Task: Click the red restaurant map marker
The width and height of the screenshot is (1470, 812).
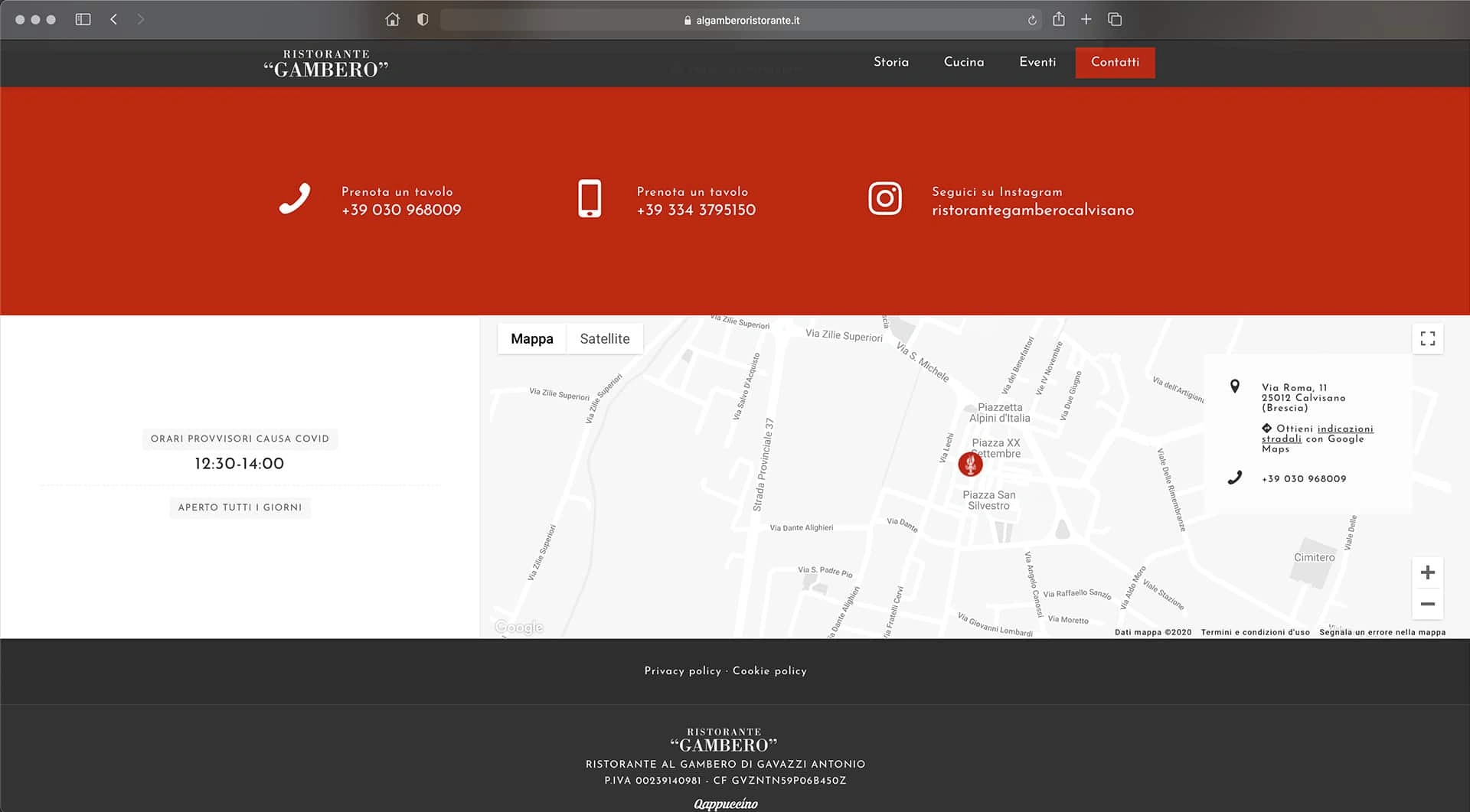Action: point(971,464)
